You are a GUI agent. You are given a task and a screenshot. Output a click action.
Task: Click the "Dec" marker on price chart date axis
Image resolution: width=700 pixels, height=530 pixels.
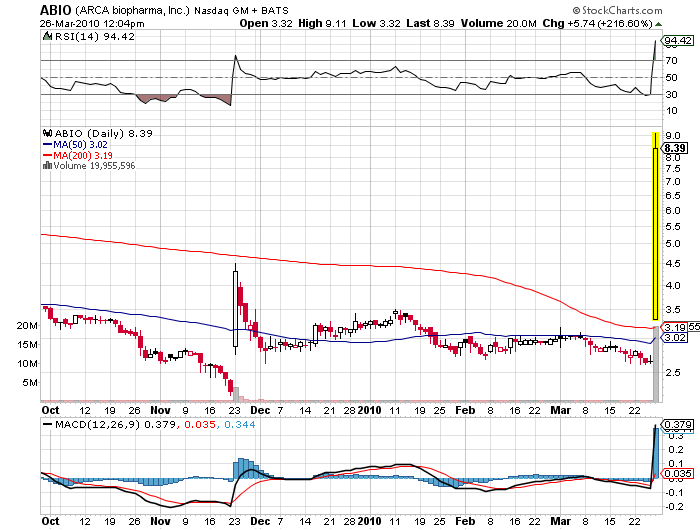[x=260, y=410]
